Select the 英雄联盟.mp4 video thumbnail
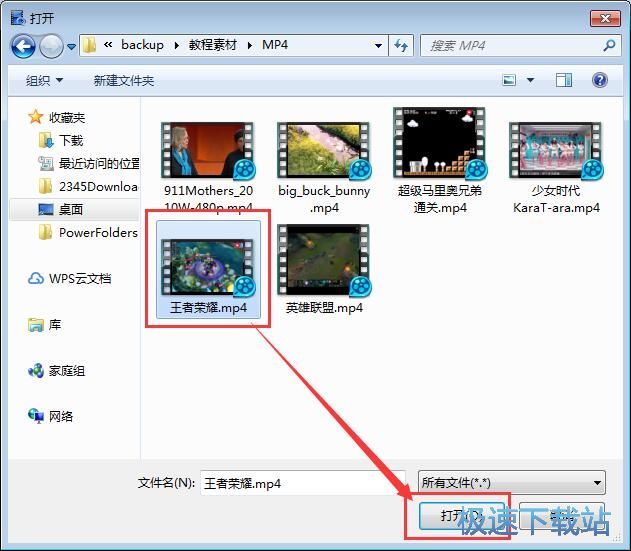This screenshot has width=631, height=551. 324,259
